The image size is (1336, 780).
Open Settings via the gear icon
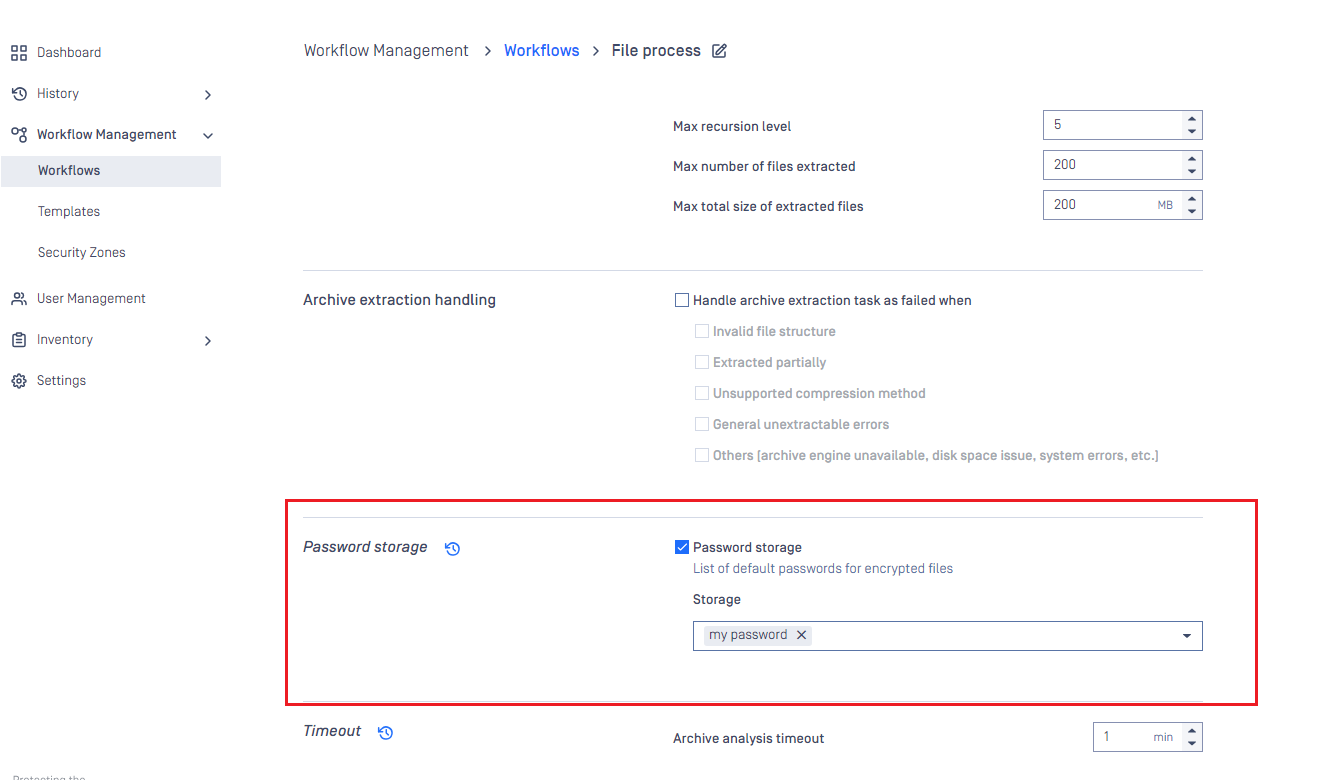(19, 381)
